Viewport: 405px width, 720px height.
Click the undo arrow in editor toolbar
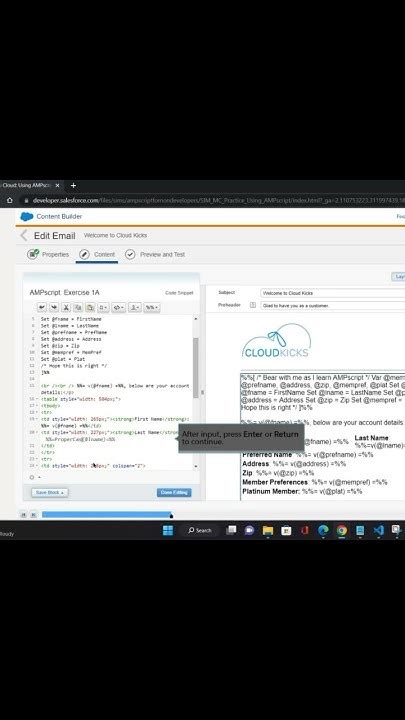click(42, 308)
